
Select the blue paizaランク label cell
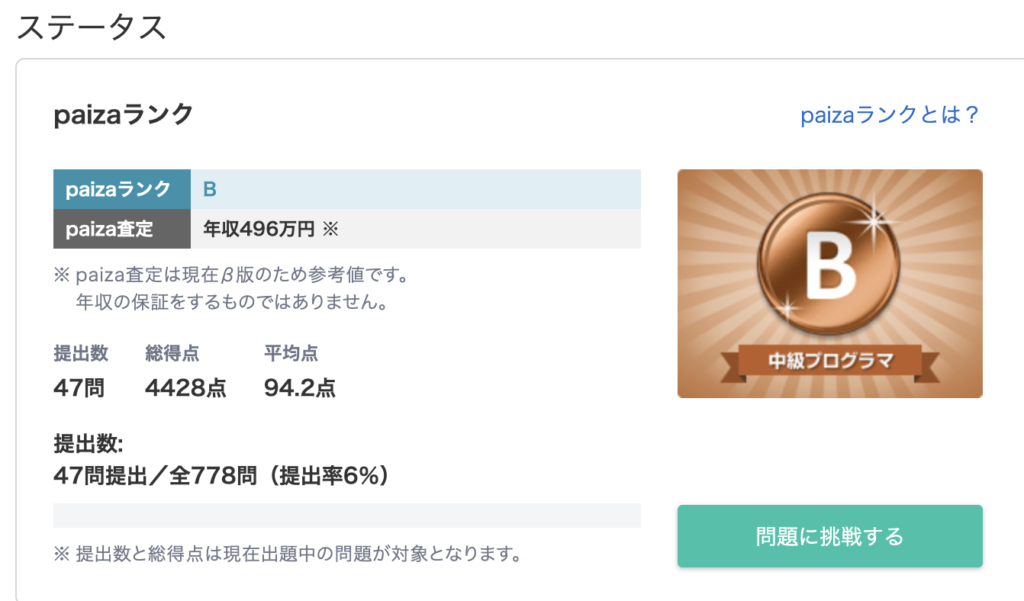[121, 189]
